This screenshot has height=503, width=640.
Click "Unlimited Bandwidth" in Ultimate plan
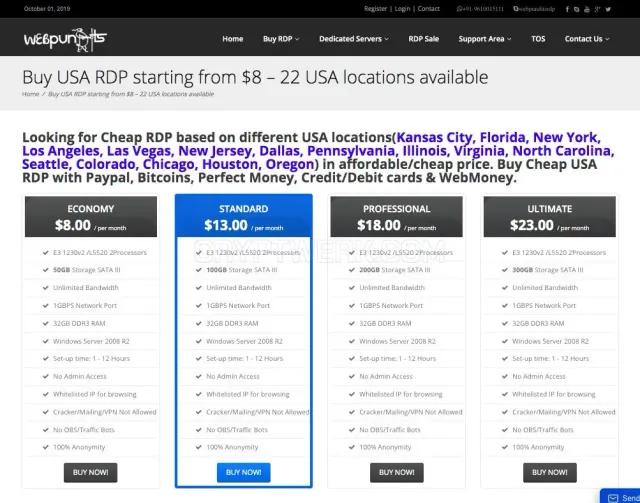click(545, 288)
